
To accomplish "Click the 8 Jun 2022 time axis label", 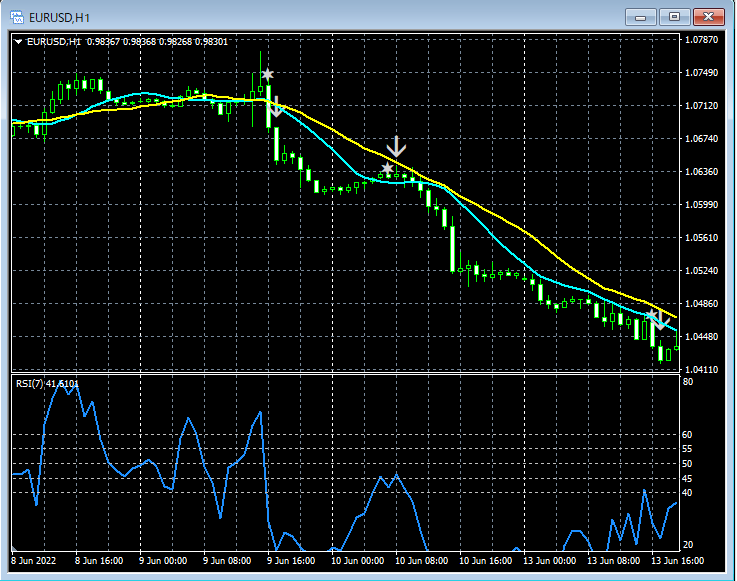I will click(33, 560).
